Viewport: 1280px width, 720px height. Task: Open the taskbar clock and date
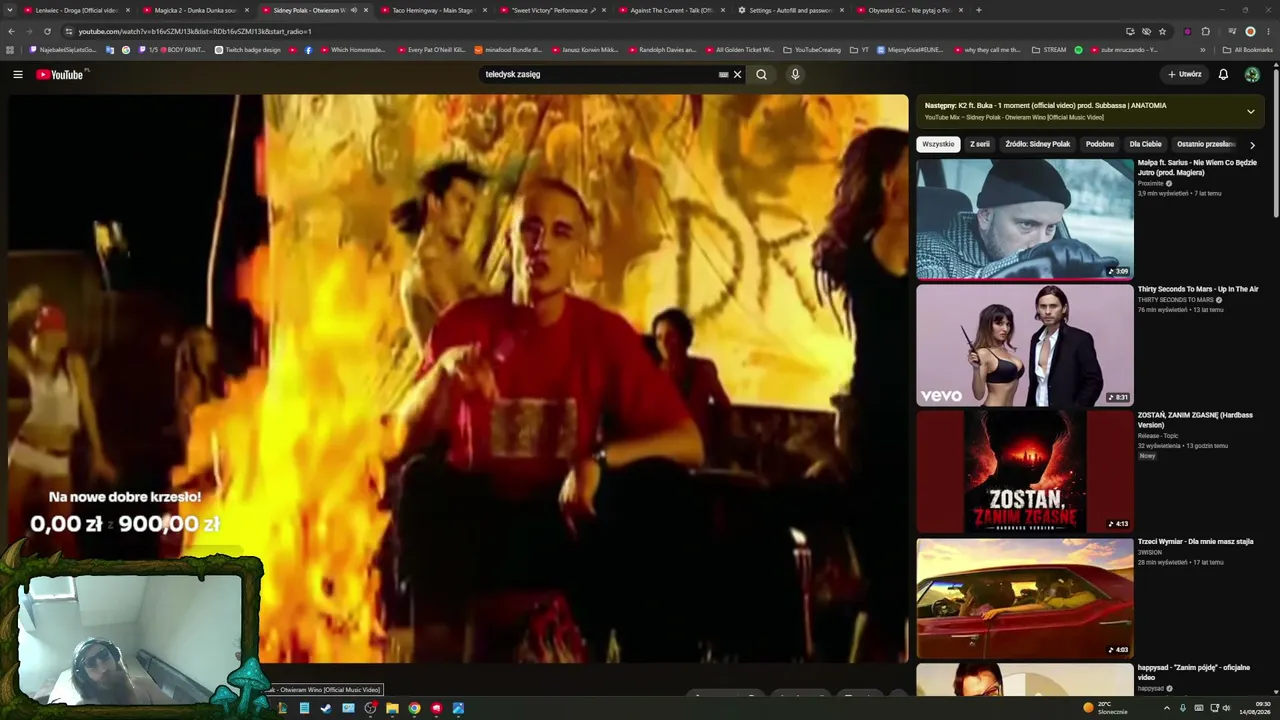point(1256,708)
